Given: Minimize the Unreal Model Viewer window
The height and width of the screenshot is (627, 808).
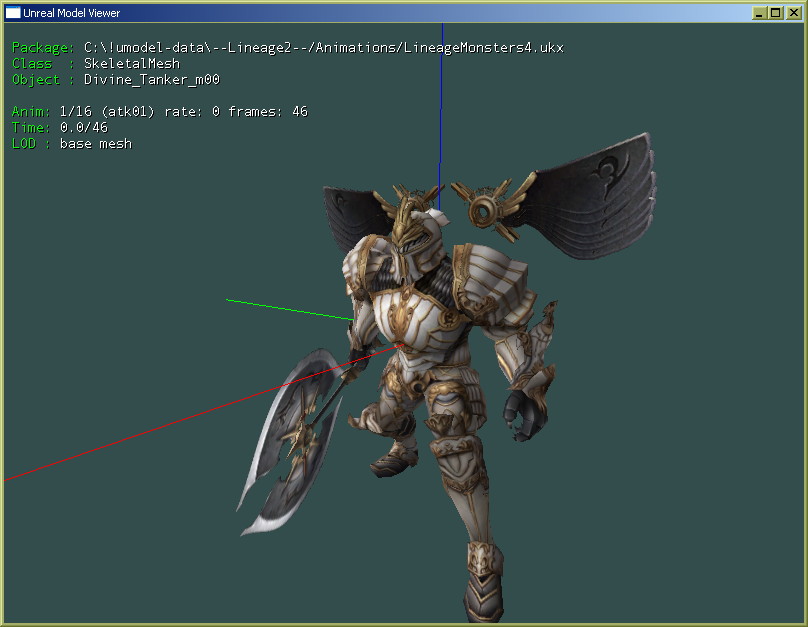Looking at the screenshot, I should click(x=759, y=13).
